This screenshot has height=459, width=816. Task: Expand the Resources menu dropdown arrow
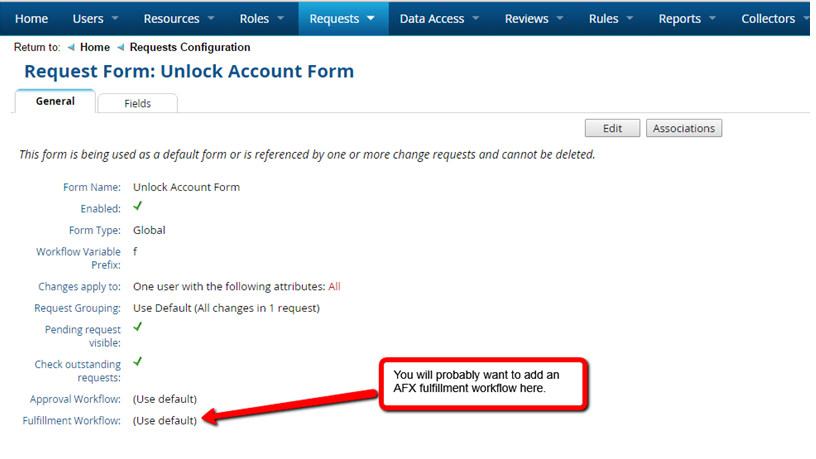(x=211, y=19)
